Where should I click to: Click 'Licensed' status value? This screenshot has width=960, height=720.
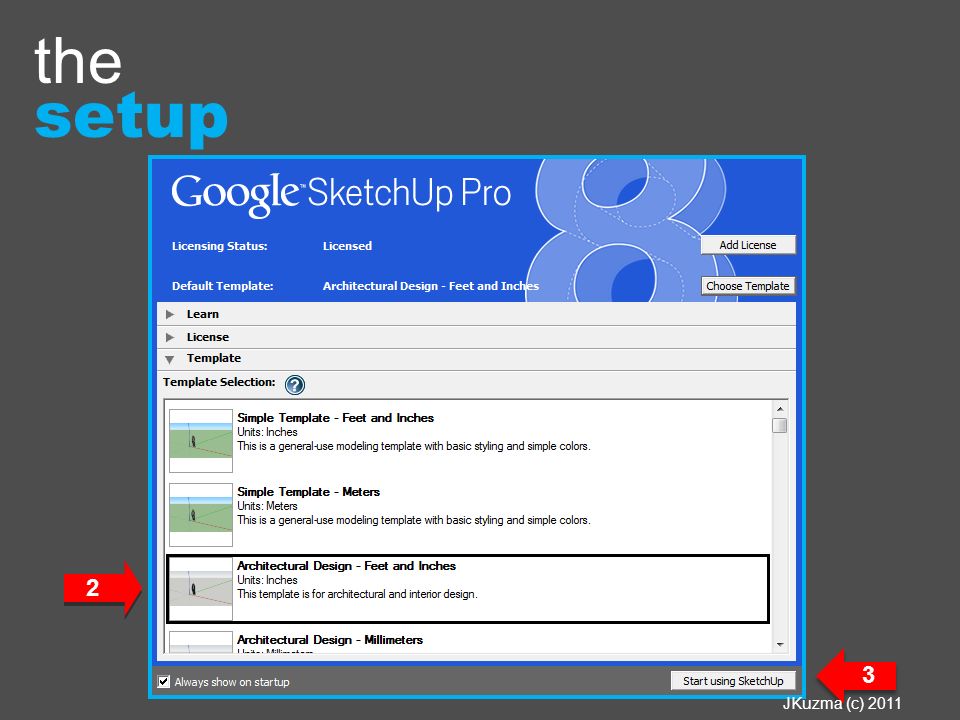tap(347, 246)
